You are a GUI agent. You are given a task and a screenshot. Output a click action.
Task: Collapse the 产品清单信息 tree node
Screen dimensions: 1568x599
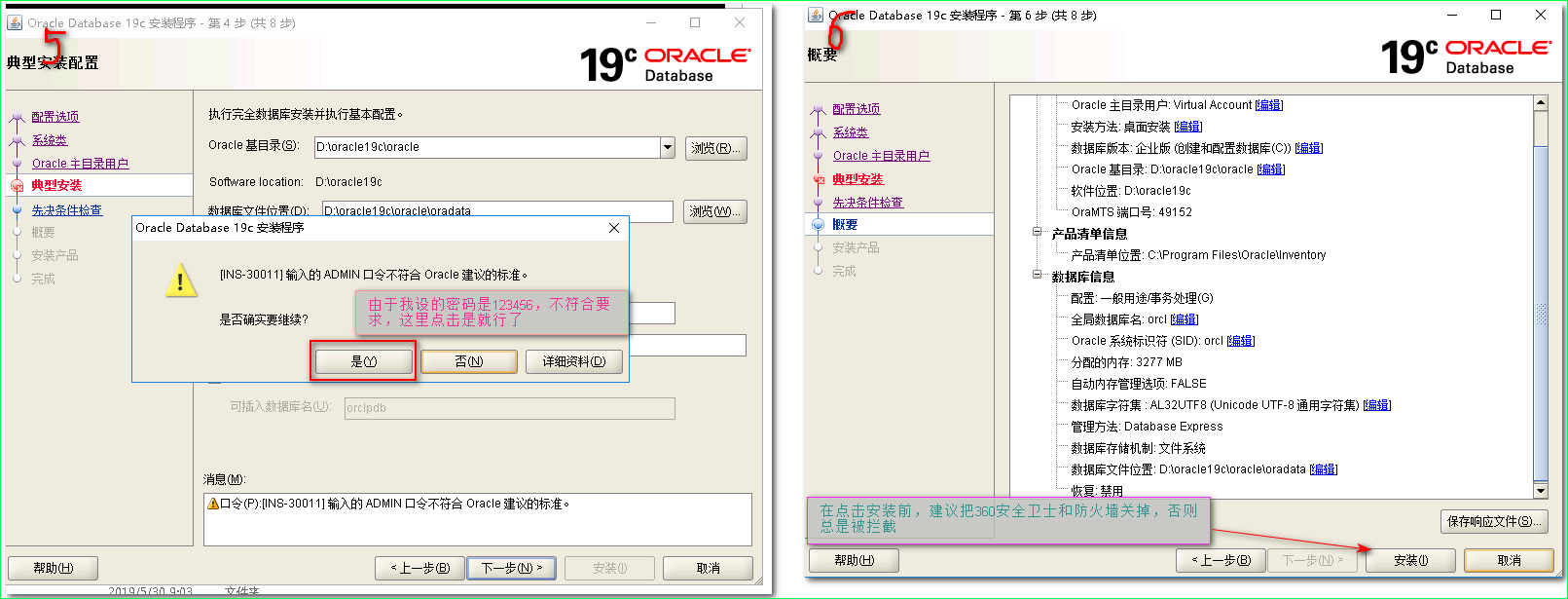click(1038, 233)
